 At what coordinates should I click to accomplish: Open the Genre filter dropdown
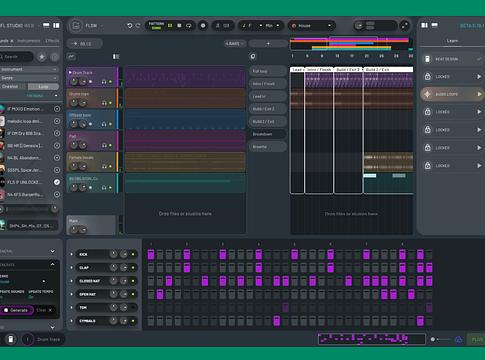[29, 78]
